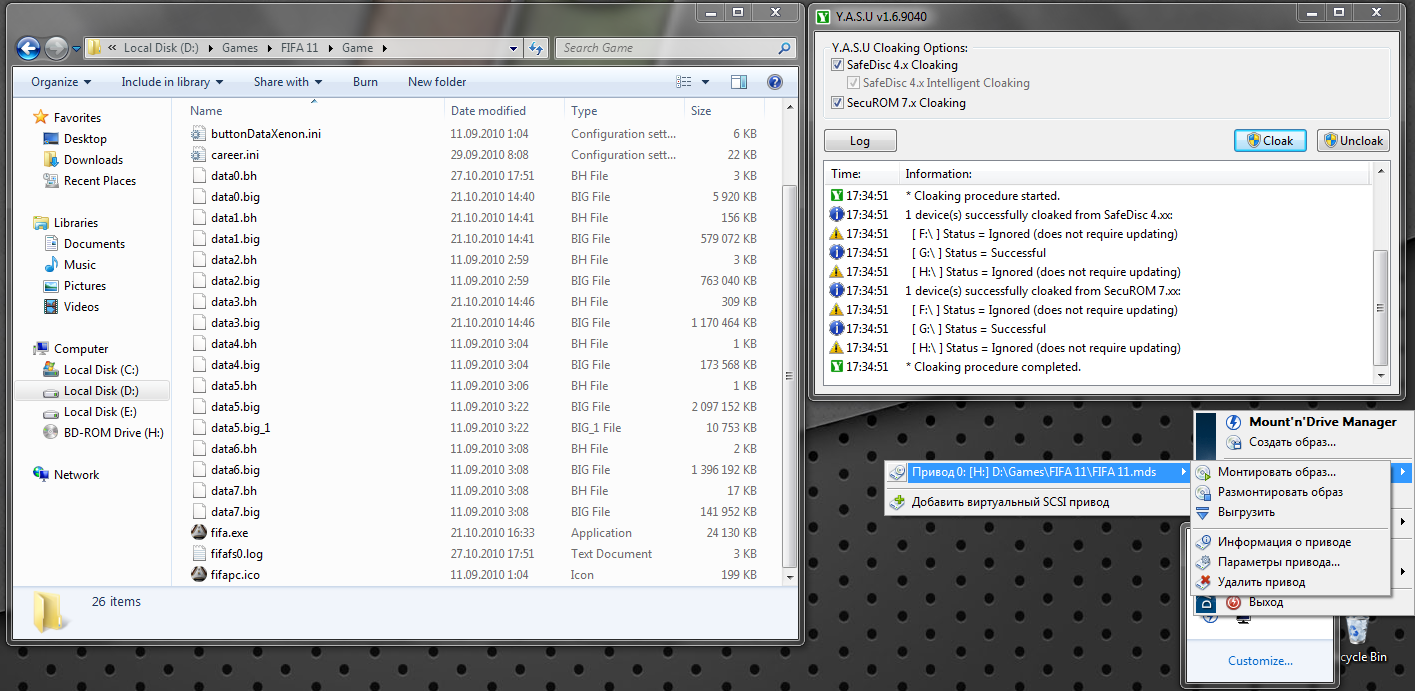Click the Burn toolbar button

(365, 82)
